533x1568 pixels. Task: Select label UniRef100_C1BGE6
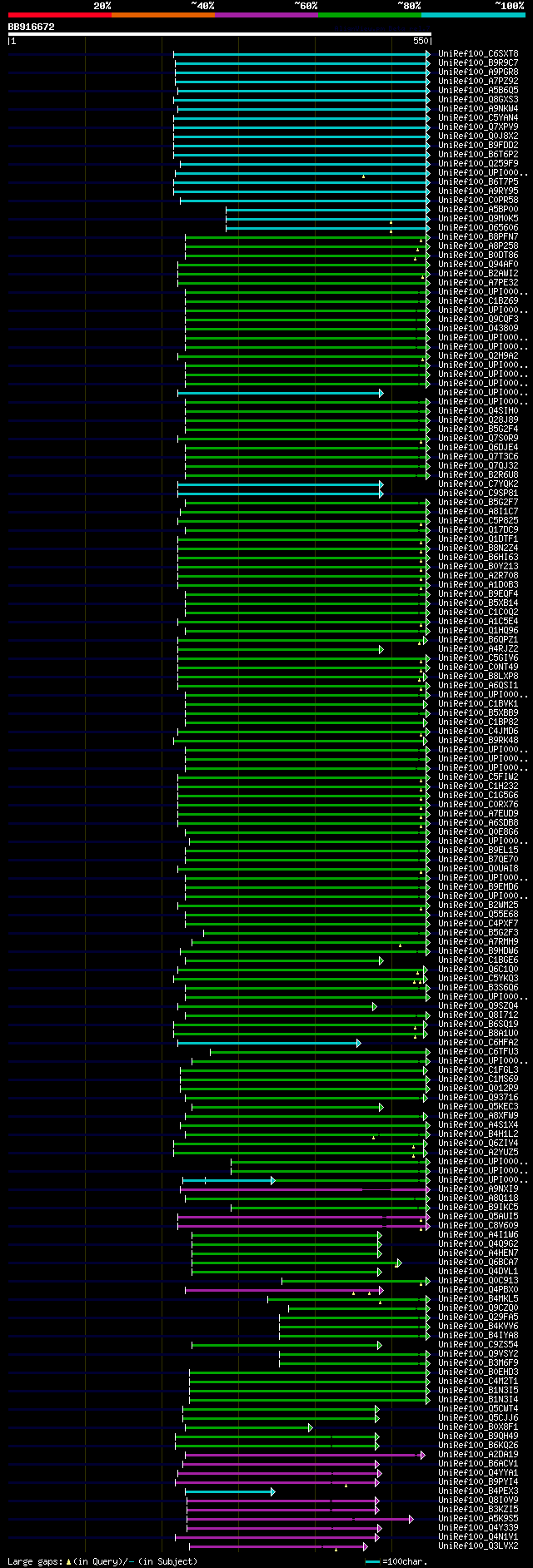point(478,960)
